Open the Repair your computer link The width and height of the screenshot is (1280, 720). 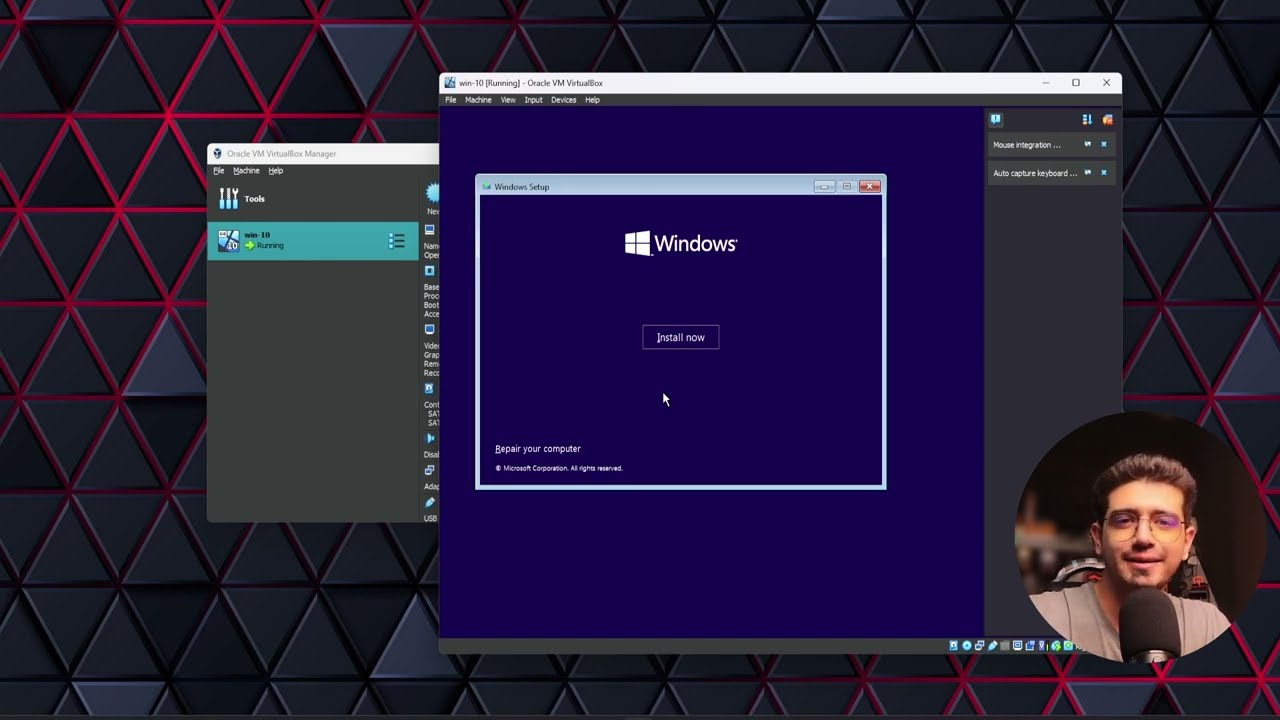tap(538, 449)
